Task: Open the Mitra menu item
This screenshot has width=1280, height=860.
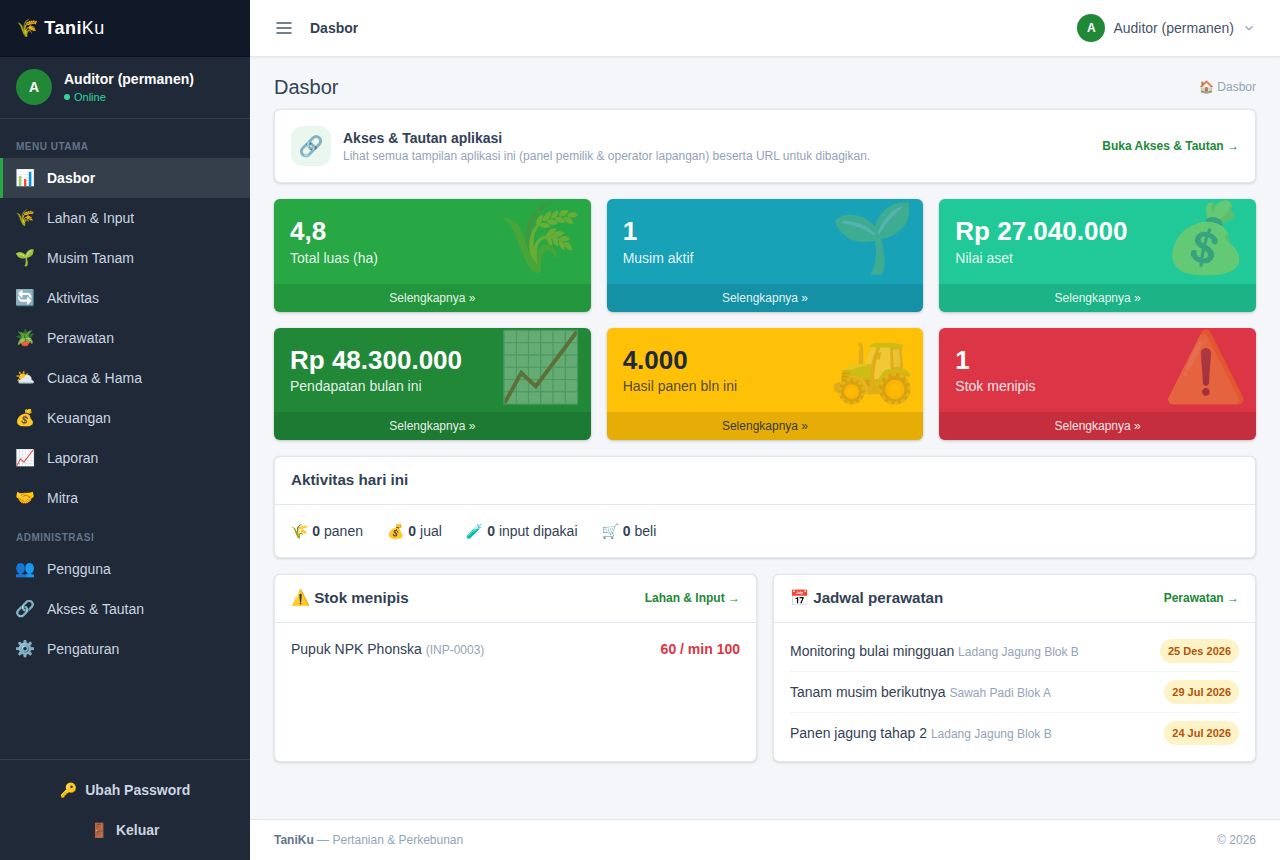Action: pyautogui.click(x=125, y=498)
